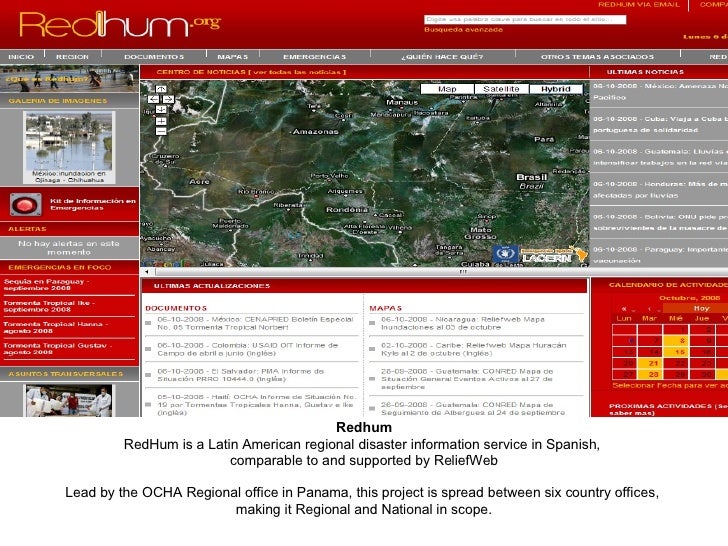
Task: Click the red emergency kit button icon
Action: pos(26,204)
